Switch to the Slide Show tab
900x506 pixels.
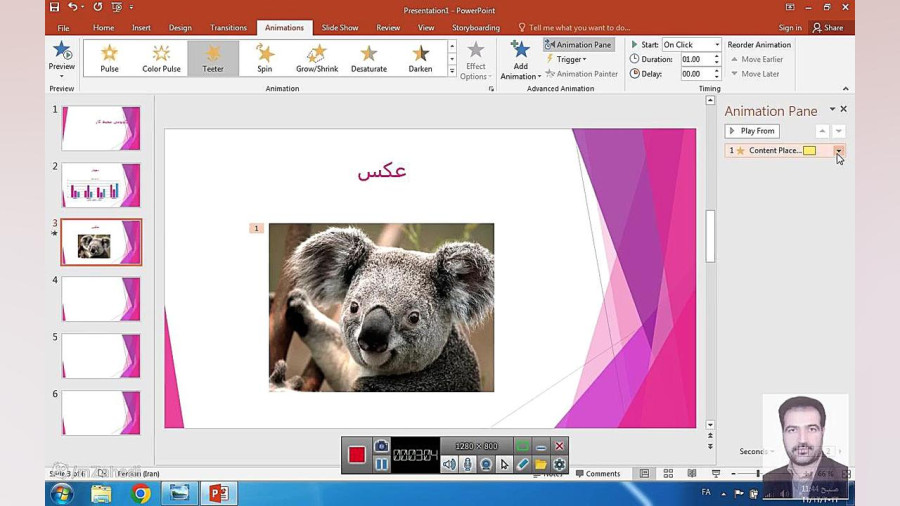(x=340, y=28)
